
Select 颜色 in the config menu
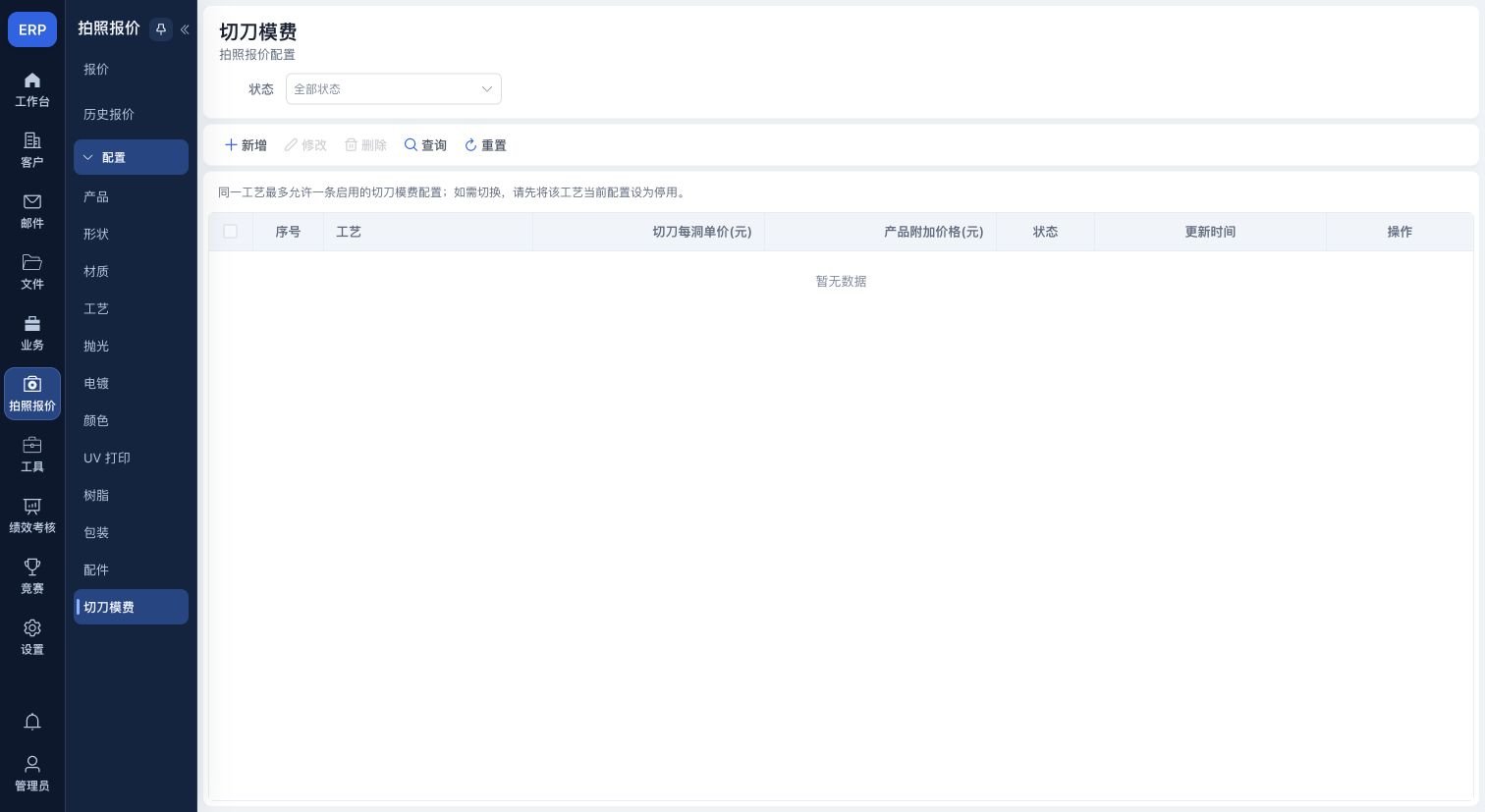tap(131, 420)
